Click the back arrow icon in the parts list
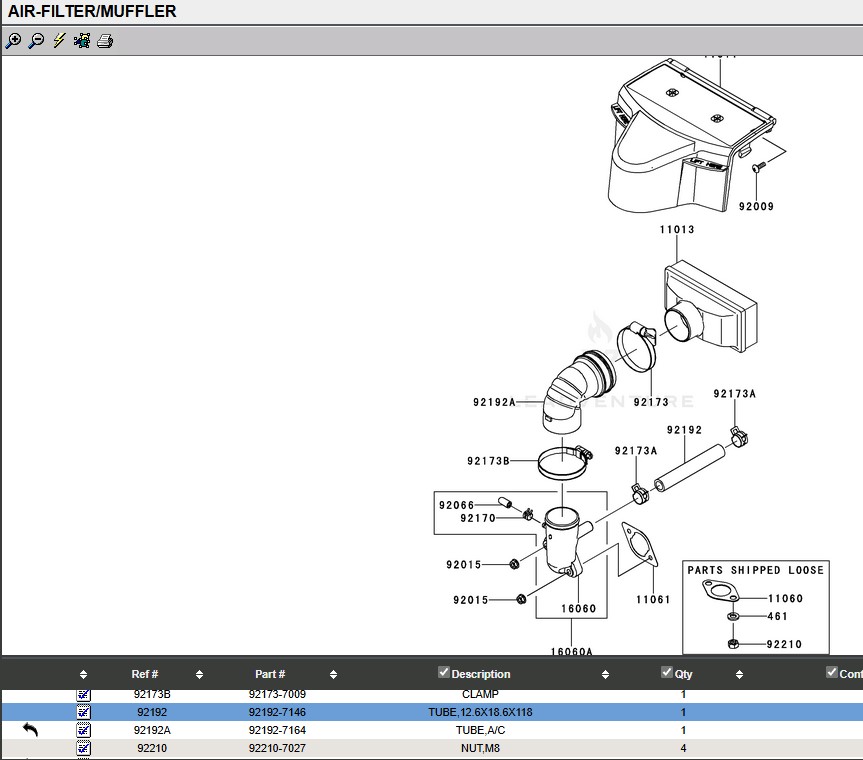The image size is (863, 760). tap(30, 731)
